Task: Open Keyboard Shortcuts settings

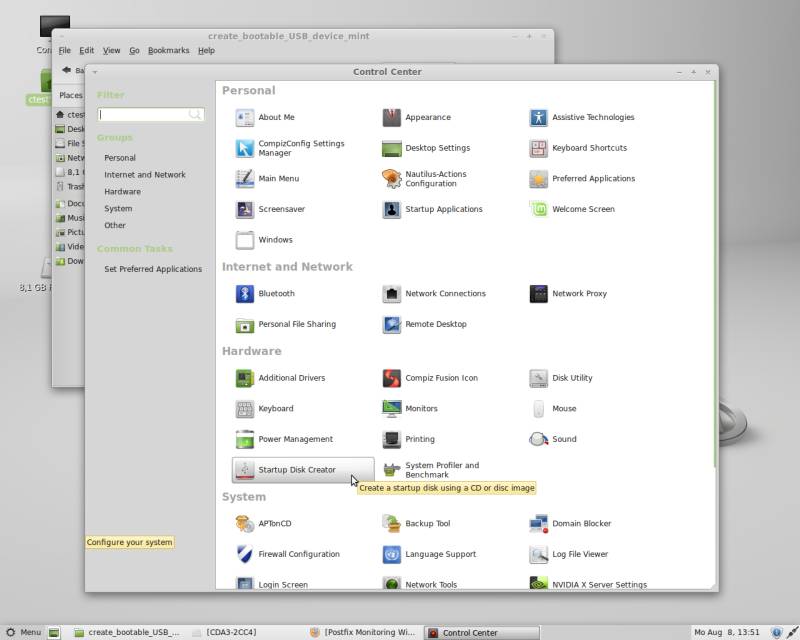Action: point(578,148)
